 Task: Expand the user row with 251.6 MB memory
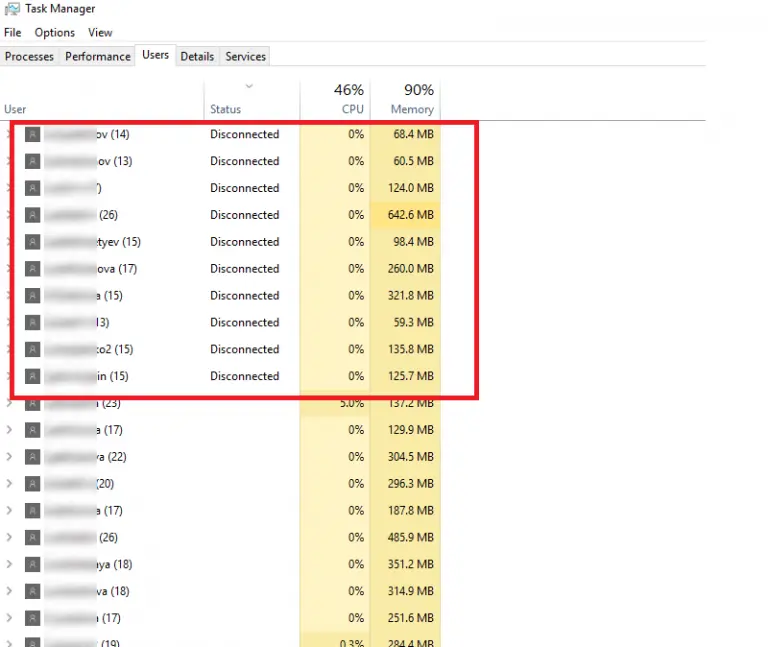click(x=9, y=618)
